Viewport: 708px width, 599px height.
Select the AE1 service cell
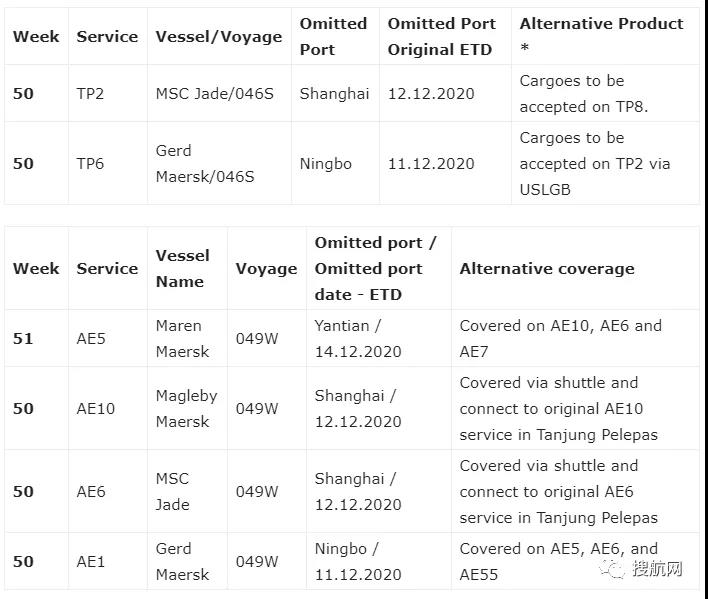click(91, 562)
